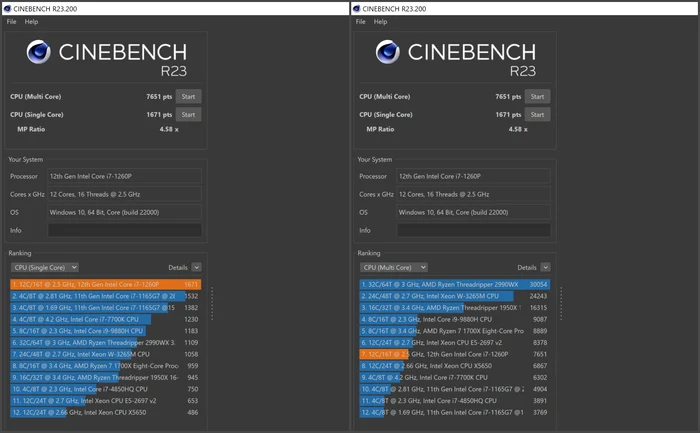Open File menu in left window
700x433 pixels.
pos(11,21)
